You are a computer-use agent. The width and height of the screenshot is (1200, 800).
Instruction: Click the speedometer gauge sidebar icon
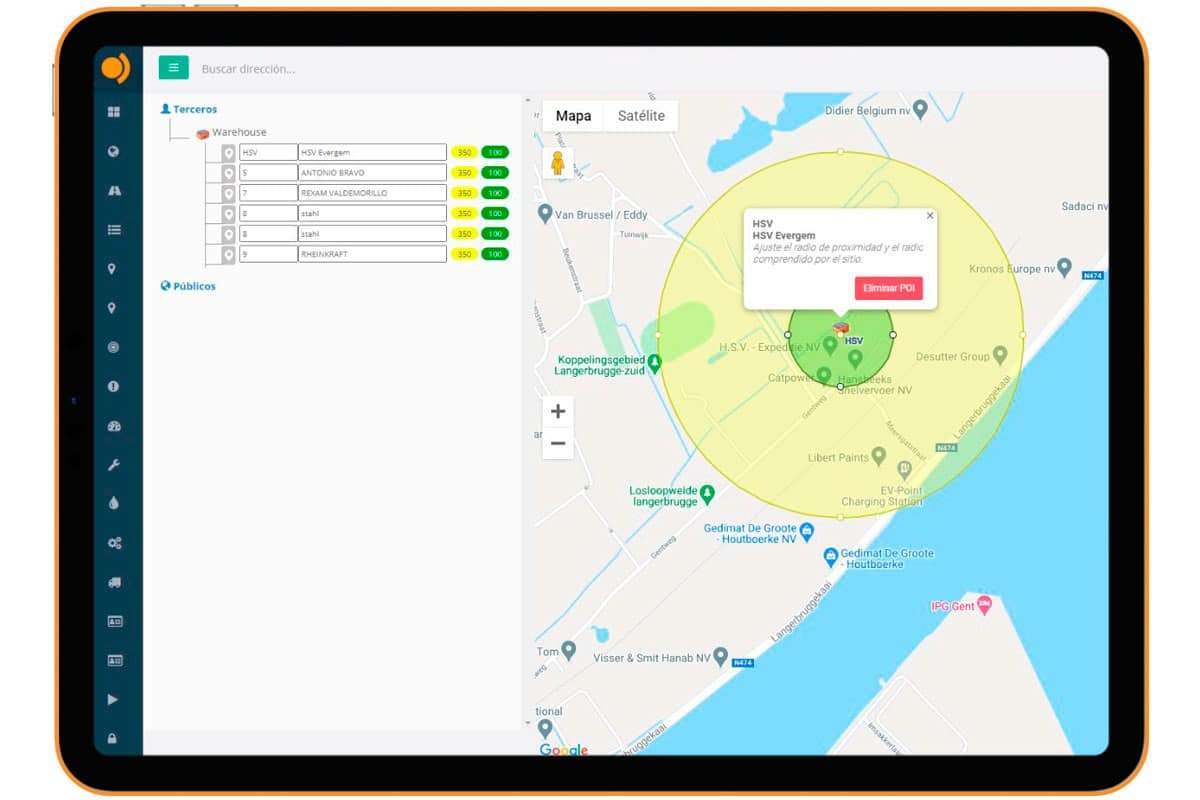(113, 426)
